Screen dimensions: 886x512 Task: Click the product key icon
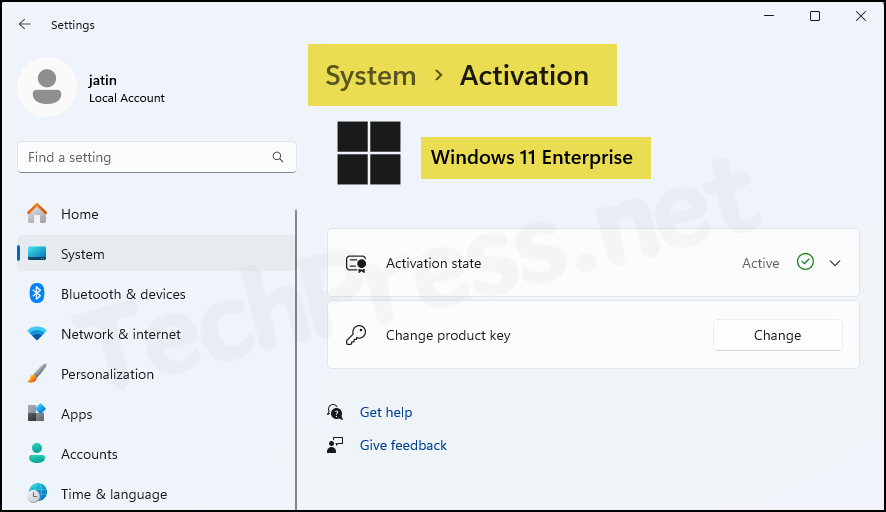point(356,335)
